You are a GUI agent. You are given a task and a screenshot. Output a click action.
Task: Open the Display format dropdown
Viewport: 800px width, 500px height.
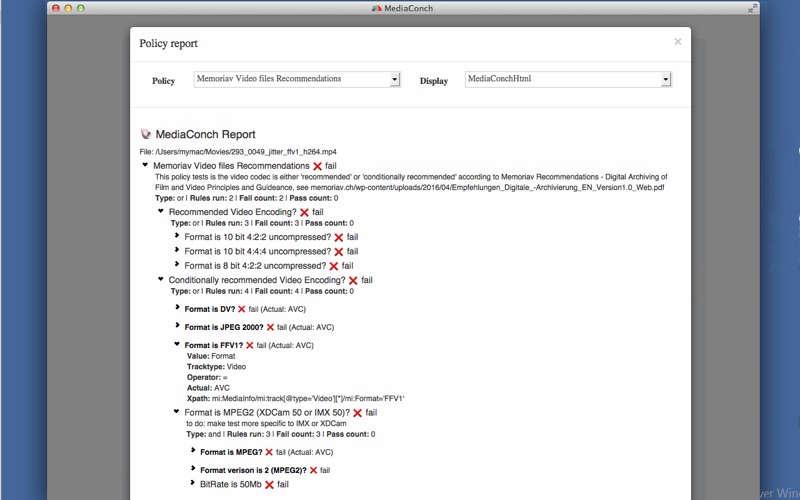tap(568, 79)
